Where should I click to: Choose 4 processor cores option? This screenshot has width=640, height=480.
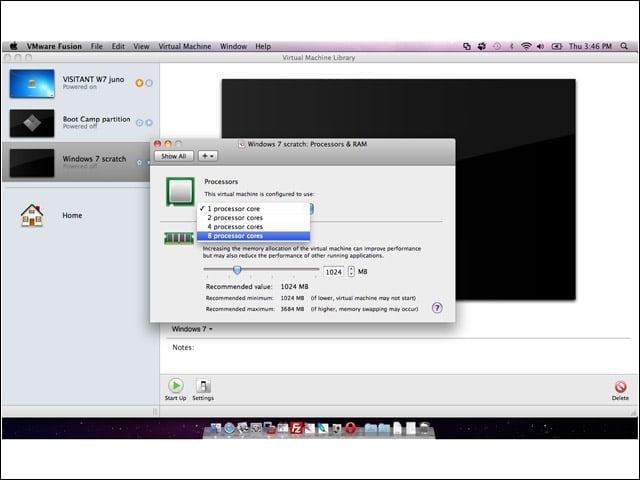(x=253, y=227)
